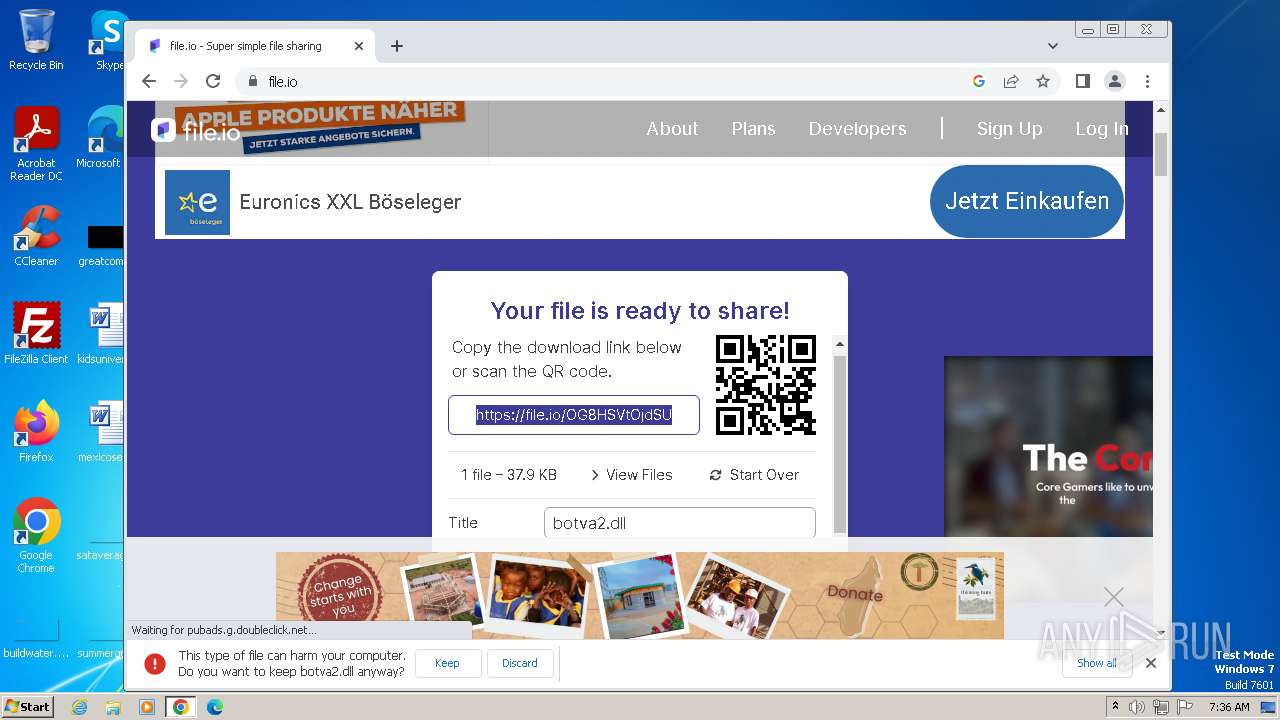Click the lock icon in address bar
This screenshot has height=720, width=1280.
[x=252, y=82]
